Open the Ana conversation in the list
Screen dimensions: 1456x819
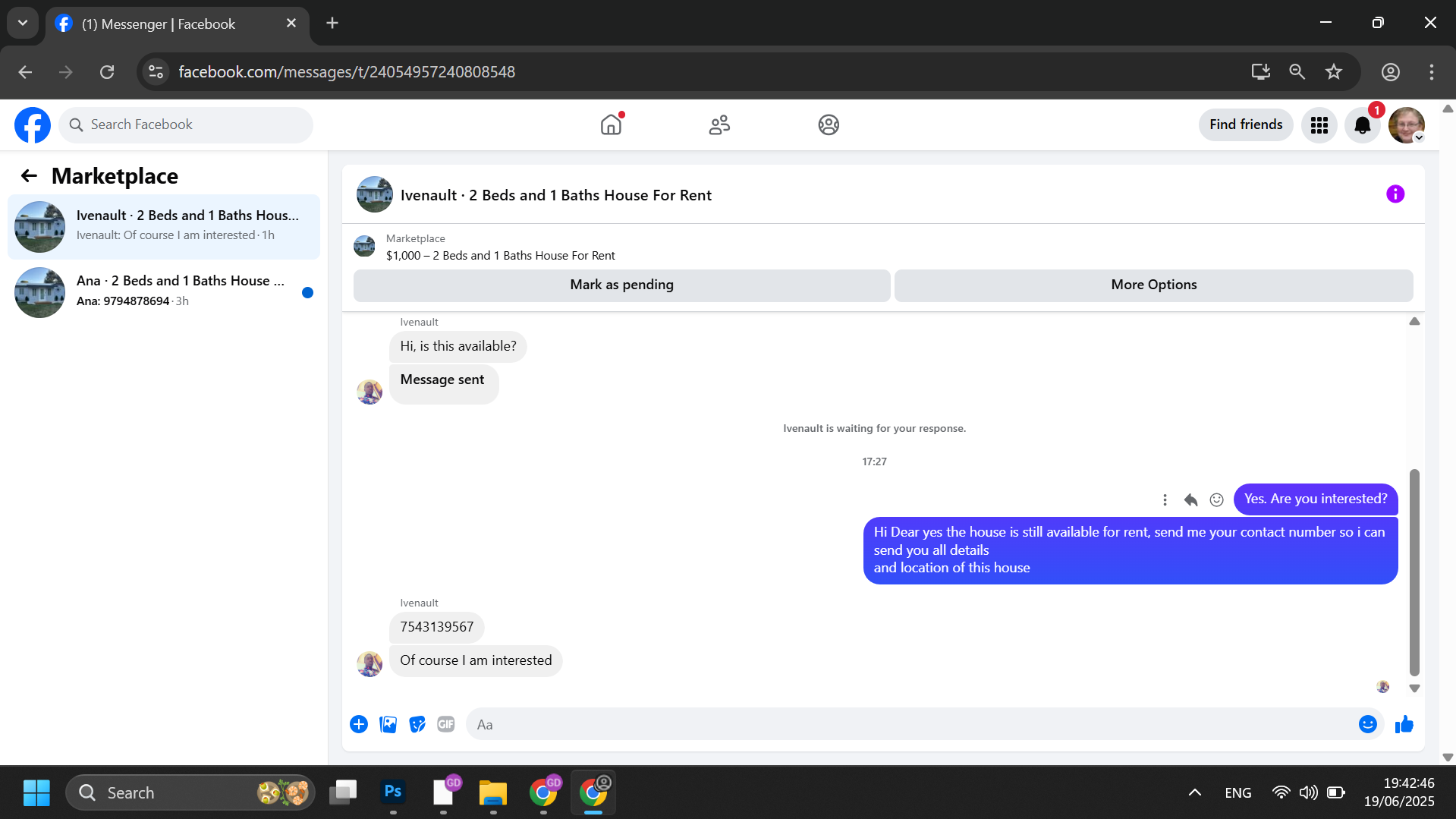[164, 292]
